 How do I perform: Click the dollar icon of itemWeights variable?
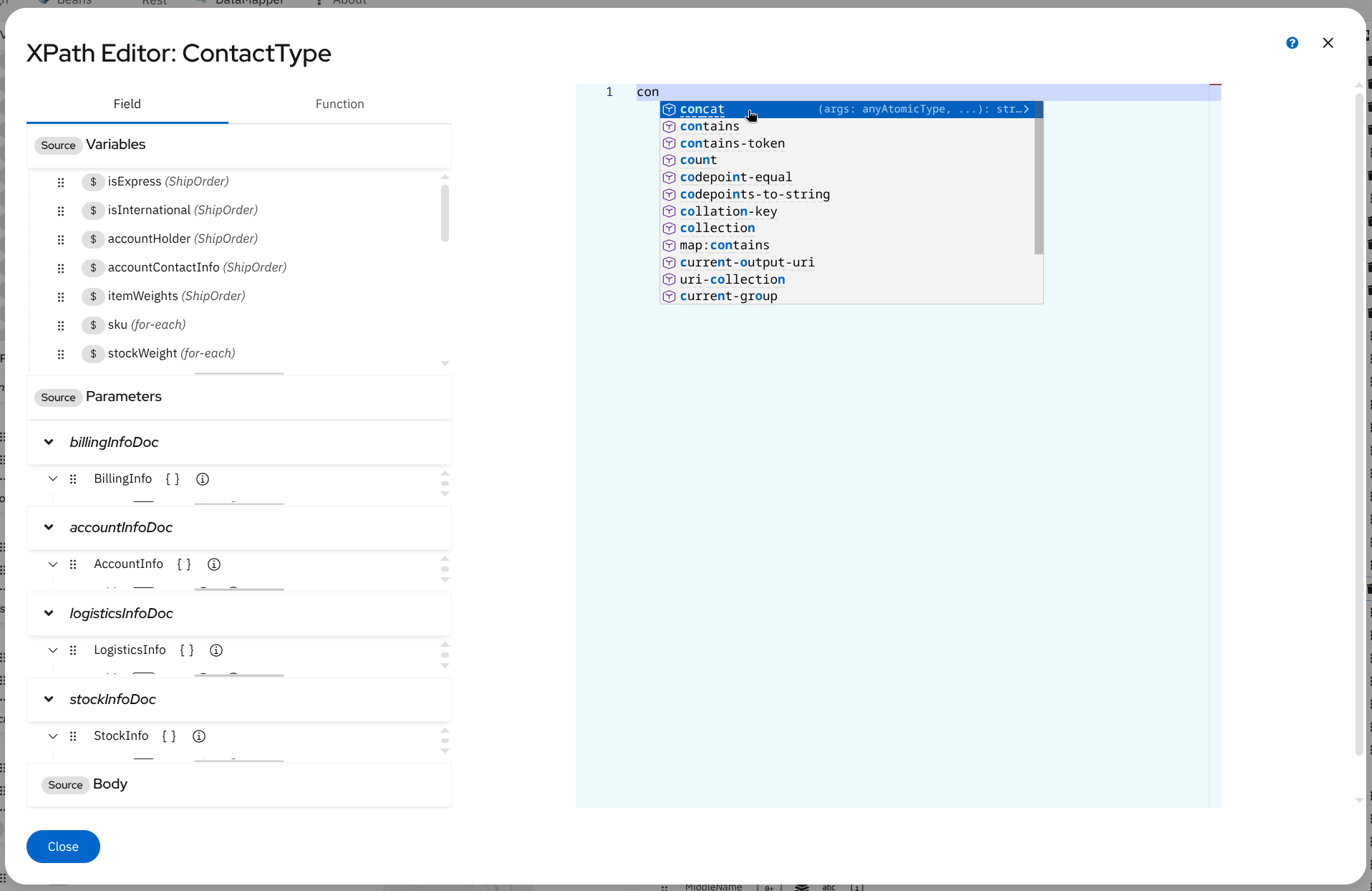point(93,297)
